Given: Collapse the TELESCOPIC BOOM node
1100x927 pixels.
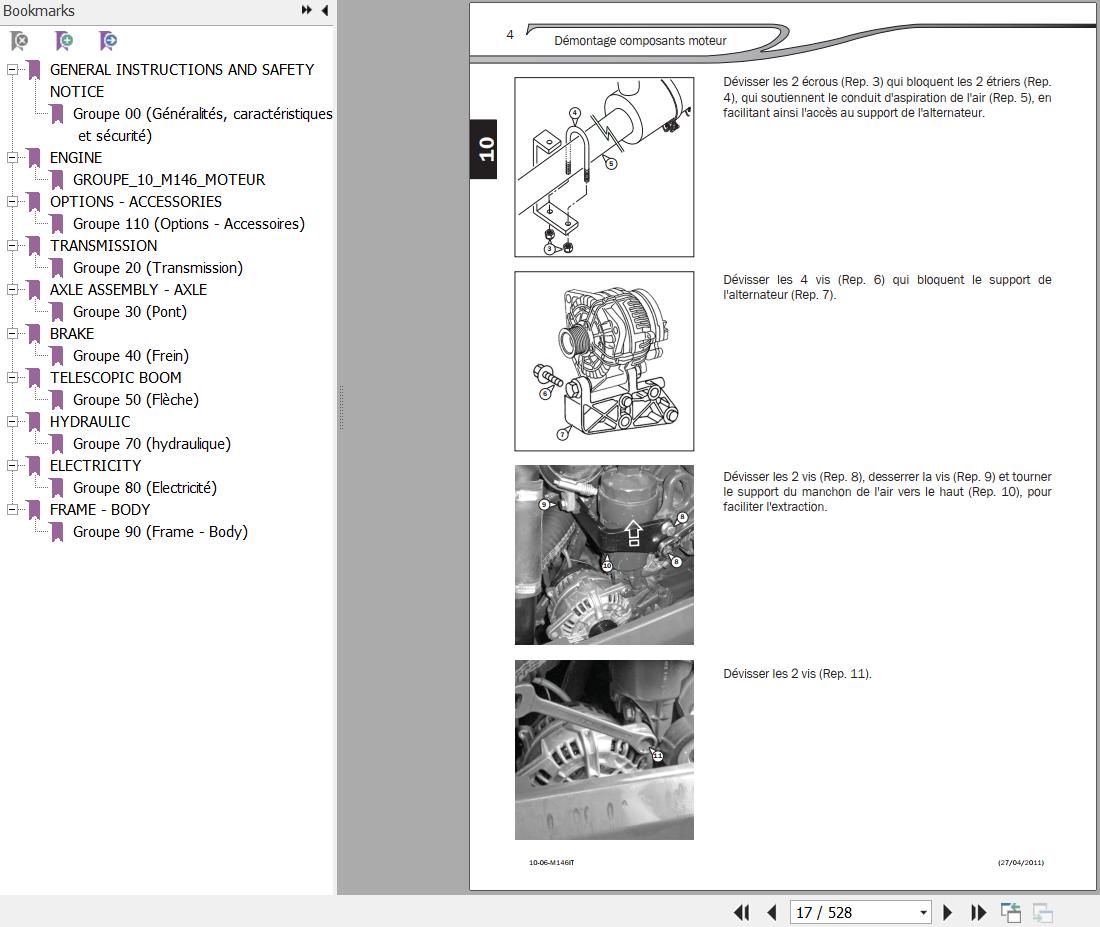Looking at the screenshot, I should point(13,378).
